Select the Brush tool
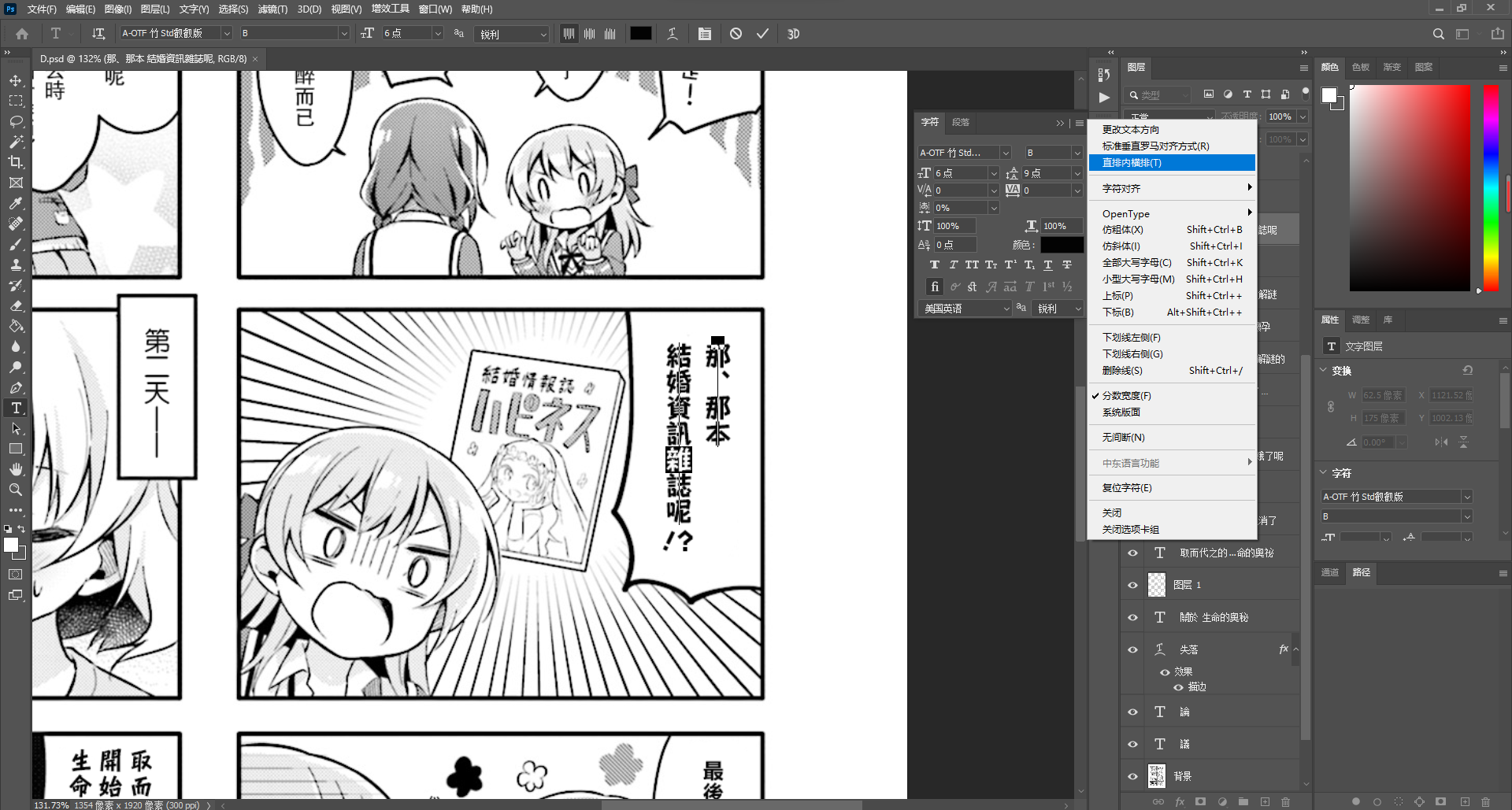 pos(16,244)
